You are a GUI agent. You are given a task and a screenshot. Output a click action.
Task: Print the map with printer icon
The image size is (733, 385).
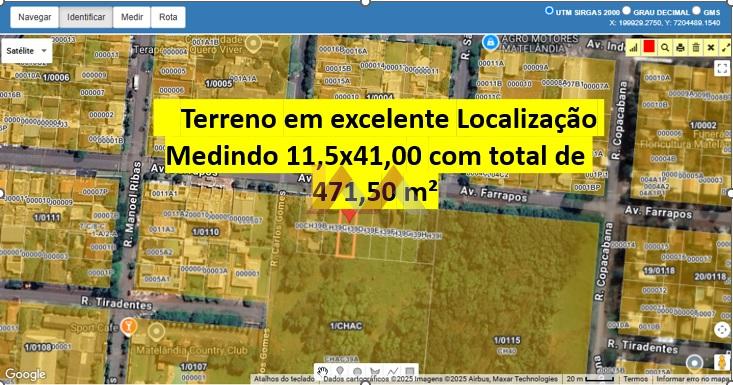(680, 48)
